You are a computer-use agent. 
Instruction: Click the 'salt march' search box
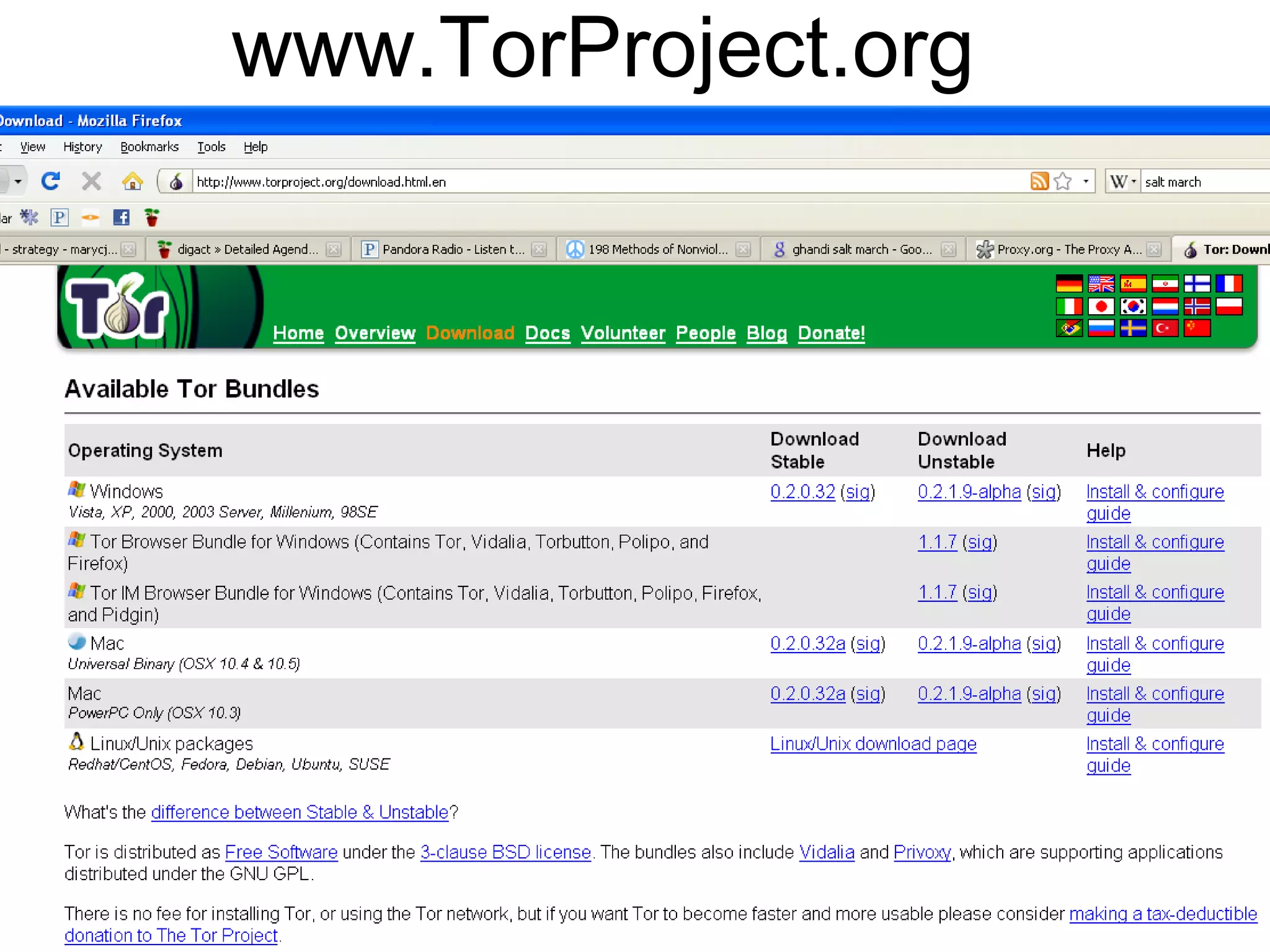point(1205,182)
